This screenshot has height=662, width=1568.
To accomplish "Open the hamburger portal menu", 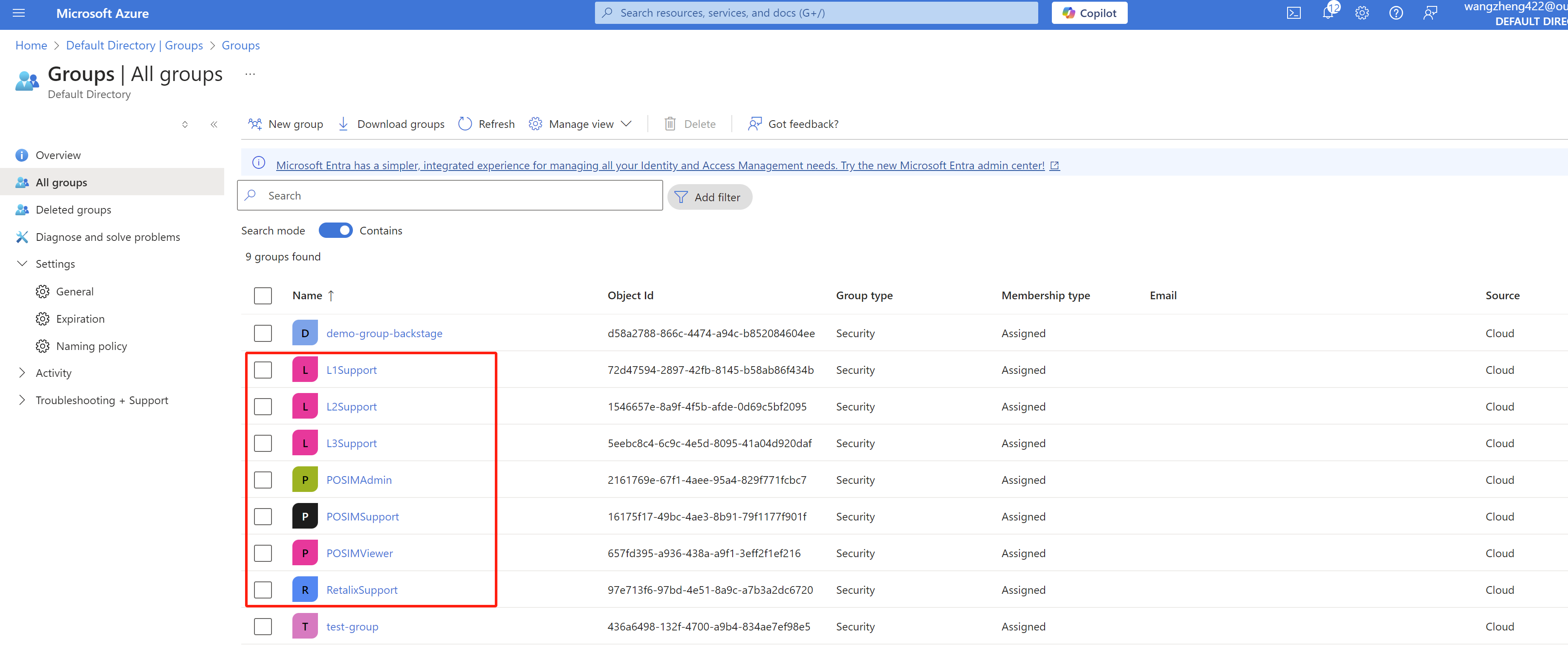I will 19,13.
